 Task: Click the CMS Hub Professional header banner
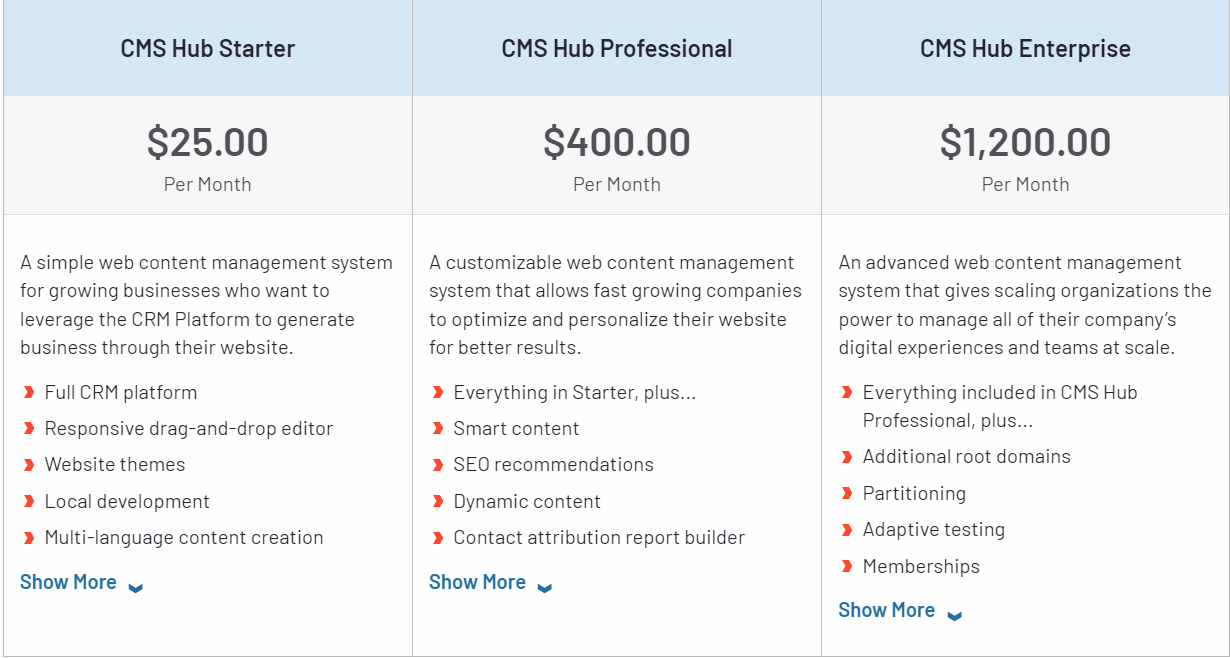point(616,47)
